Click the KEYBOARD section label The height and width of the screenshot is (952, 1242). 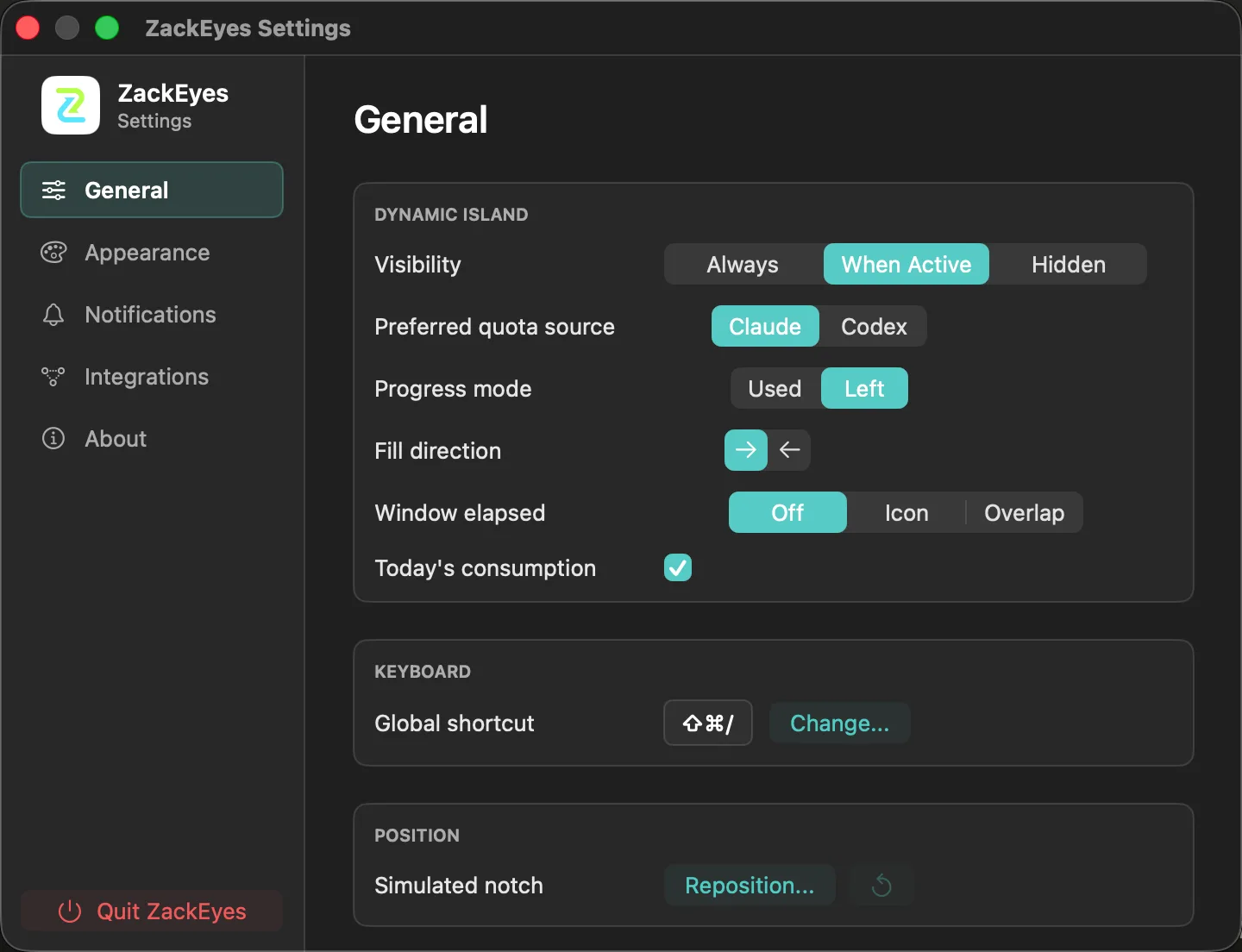[423, 672]
